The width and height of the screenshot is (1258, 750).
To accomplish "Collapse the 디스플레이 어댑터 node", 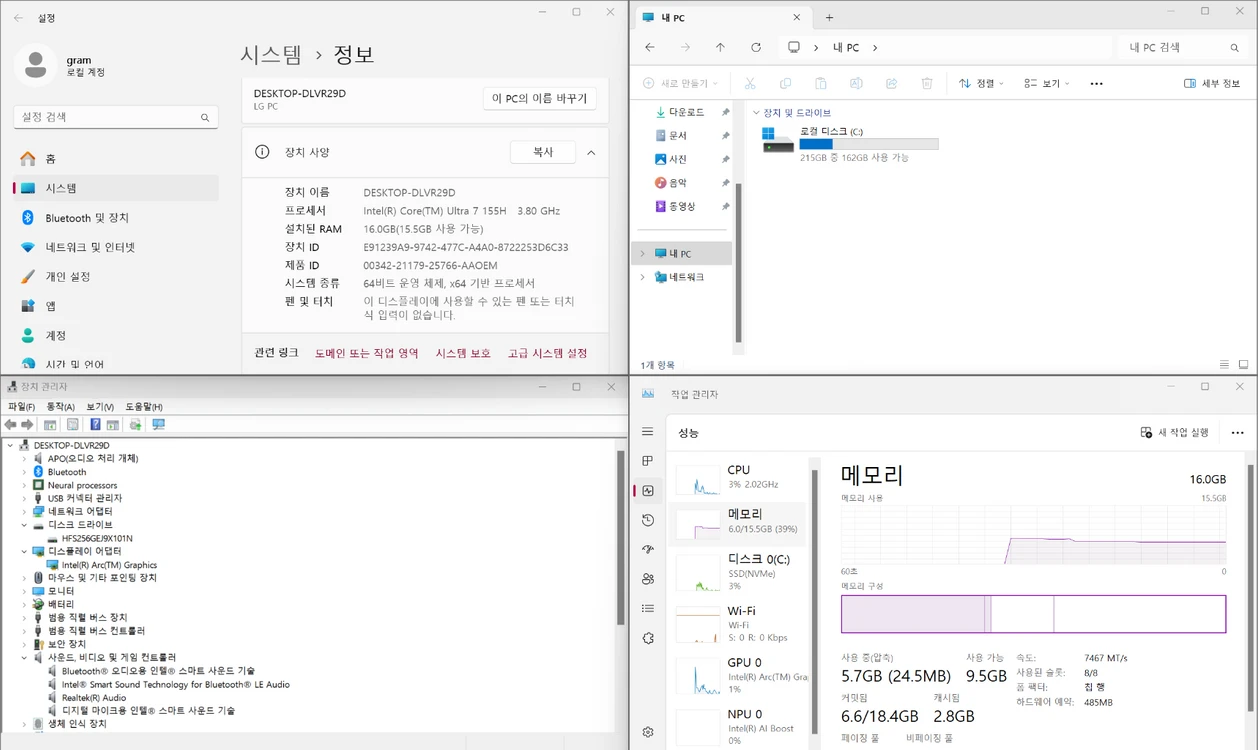I will [24, 551].
